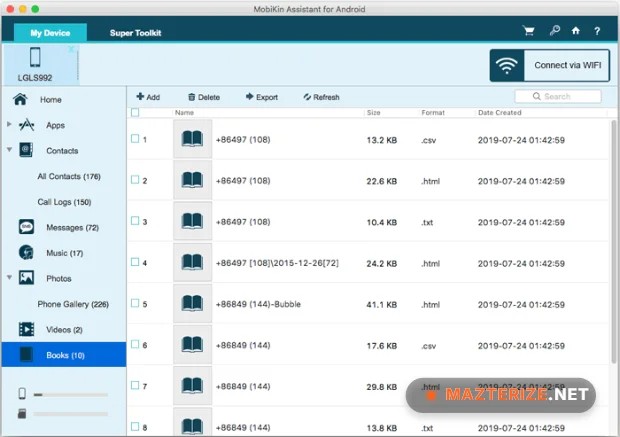The width and height of the screenshot is (620, 437).
Task: Click size value 41.1 KB
Action: (382, 305)
